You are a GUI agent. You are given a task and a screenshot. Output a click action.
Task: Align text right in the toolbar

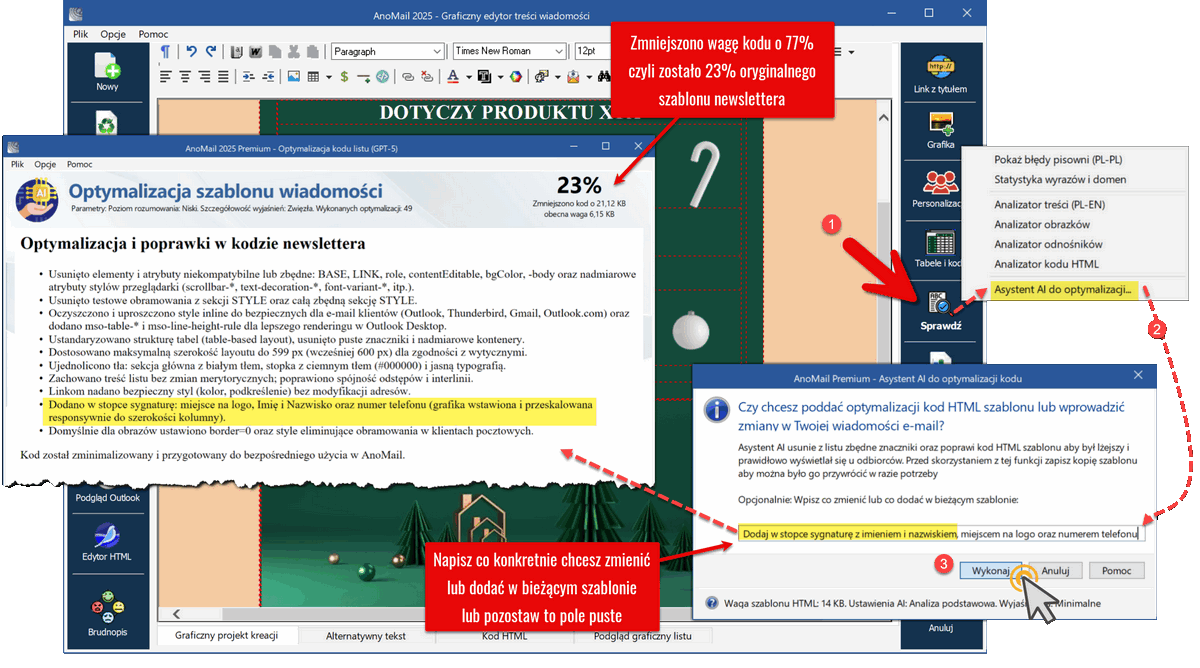(205, 76)
